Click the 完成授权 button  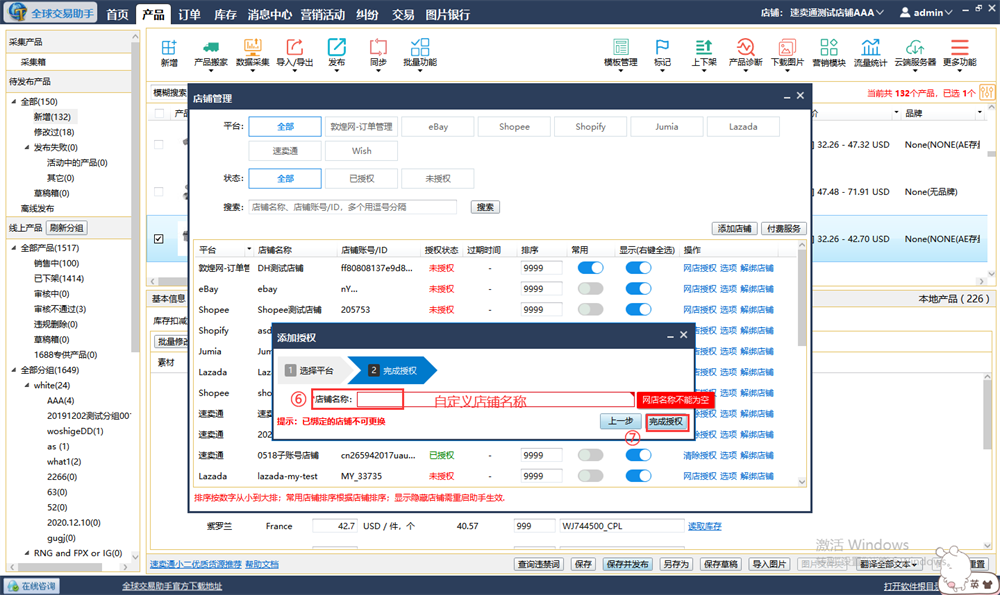pyautogui.click(x=666, y=422)
